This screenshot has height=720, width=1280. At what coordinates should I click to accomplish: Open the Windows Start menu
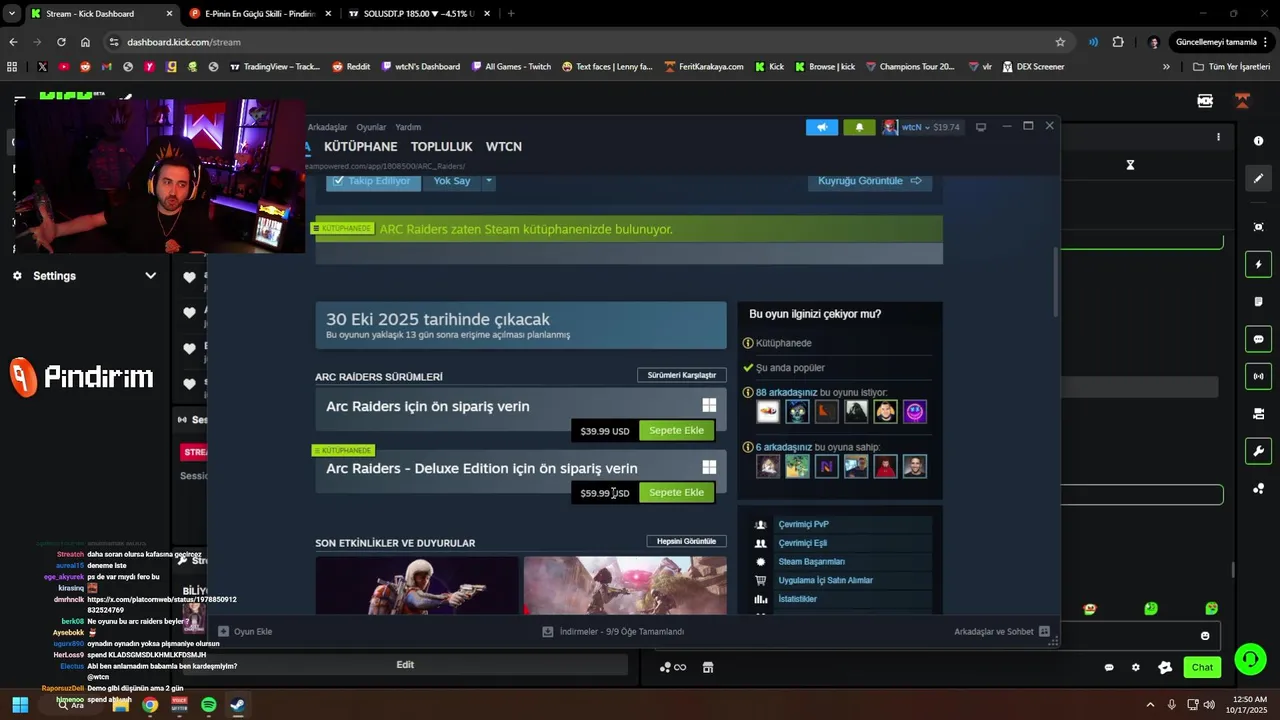20,705
